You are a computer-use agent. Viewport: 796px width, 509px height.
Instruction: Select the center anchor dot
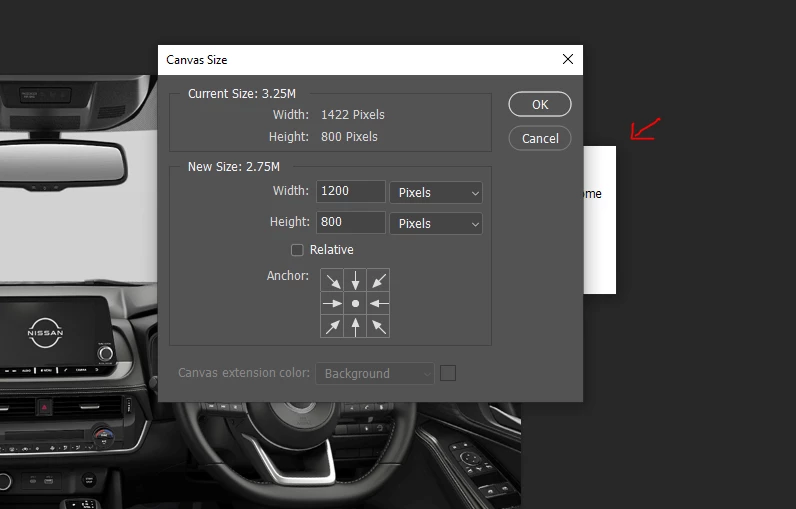355,303
